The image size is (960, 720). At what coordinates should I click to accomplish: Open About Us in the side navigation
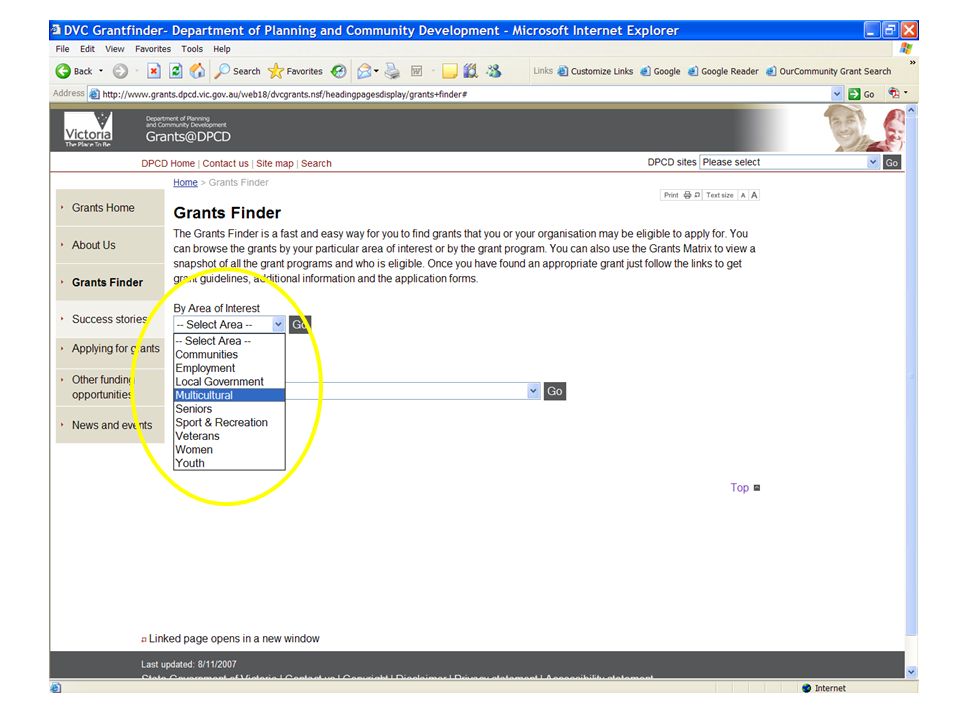(x=94, y=245)
